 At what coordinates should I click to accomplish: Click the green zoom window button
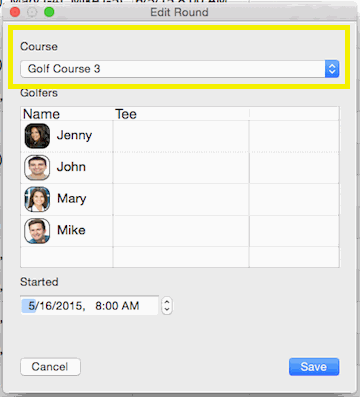coord(49,12)
